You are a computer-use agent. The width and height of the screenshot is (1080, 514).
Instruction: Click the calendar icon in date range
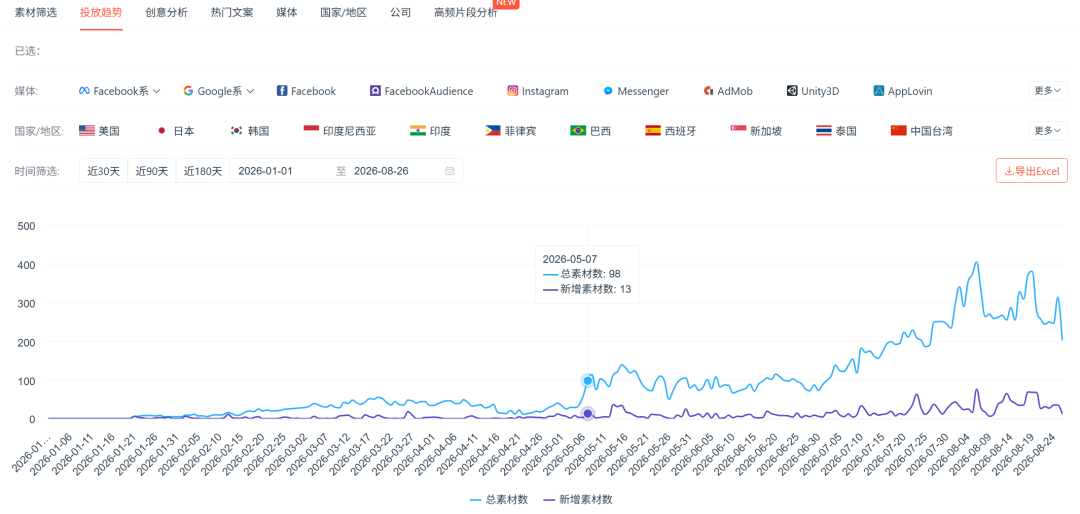click(x=450, y=171)
